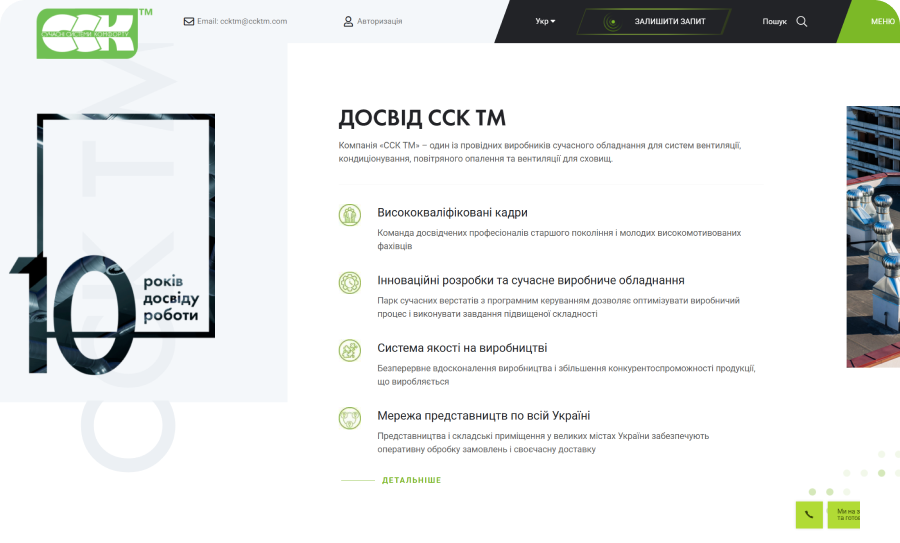Screen dimensions: 900x543
Task: Select heading Мережа представництв по всій Україні
Action: [x=483, y=416]
